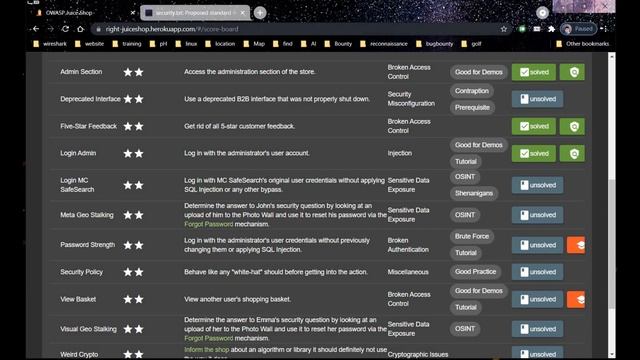640x360 pixels.
Task: Open the wireshark bookmark folder
Action: click(x=50, y=44)
